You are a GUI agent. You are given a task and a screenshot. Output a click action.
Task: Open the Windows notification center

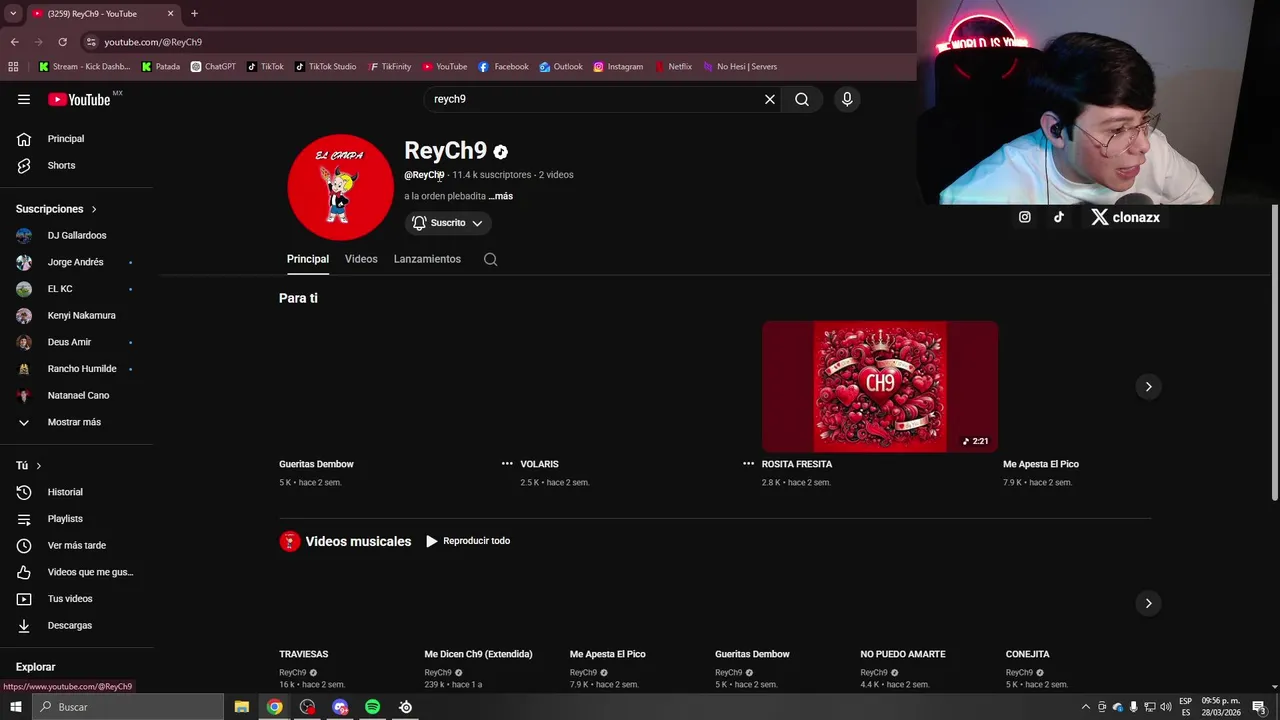pyautogui.click(x=1259, y=707)
